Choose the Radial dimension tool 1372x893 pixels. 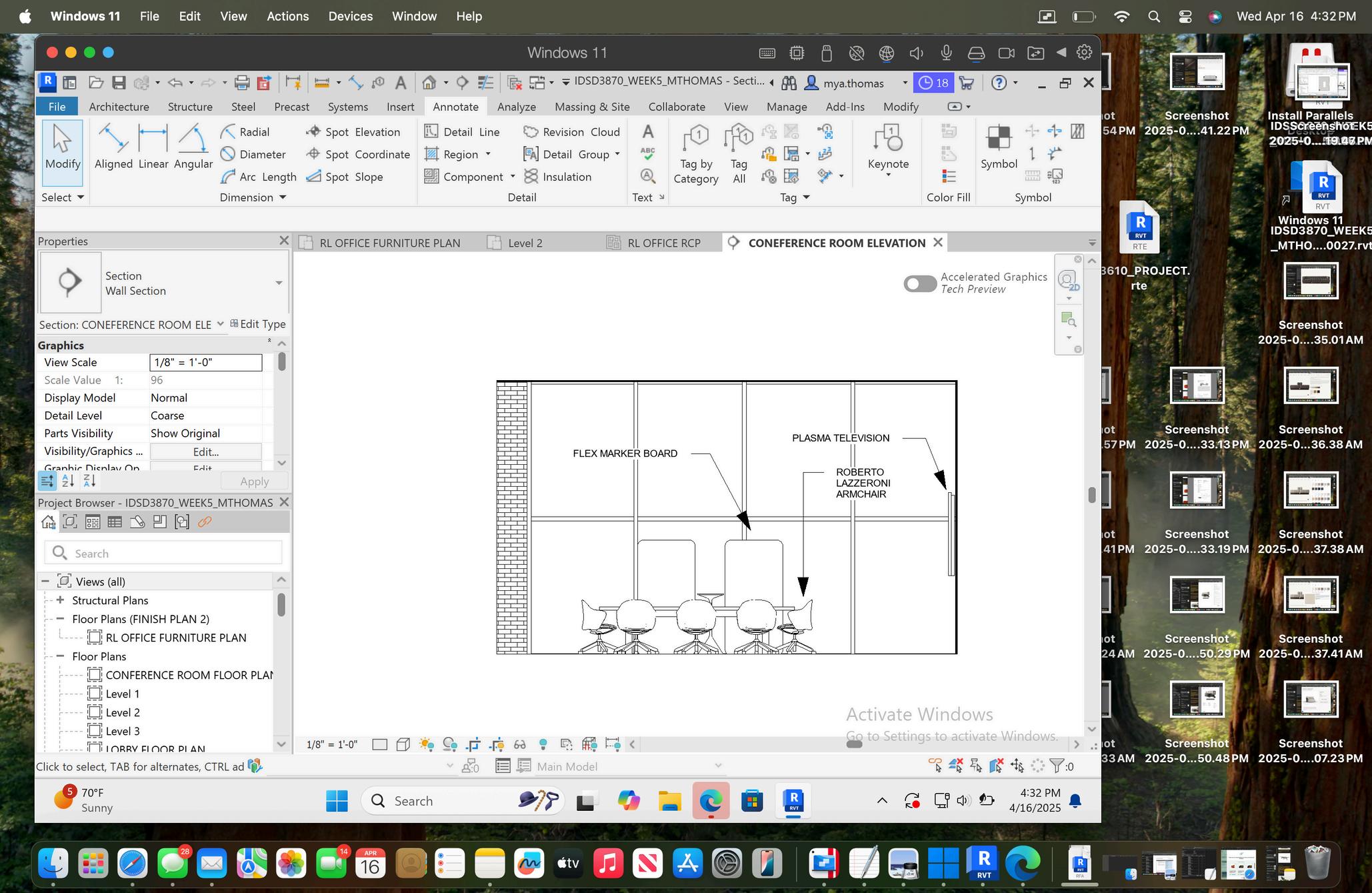pyautogui.click(x=245, y=132)
